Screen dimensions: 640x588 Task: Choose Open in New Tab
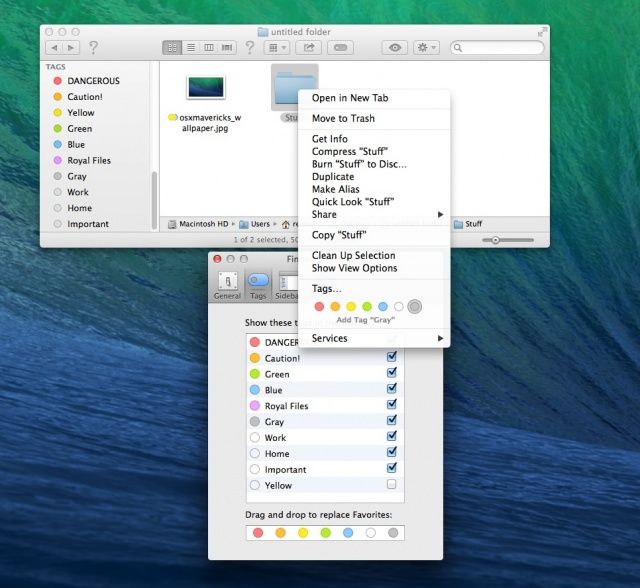pos(374,98)
